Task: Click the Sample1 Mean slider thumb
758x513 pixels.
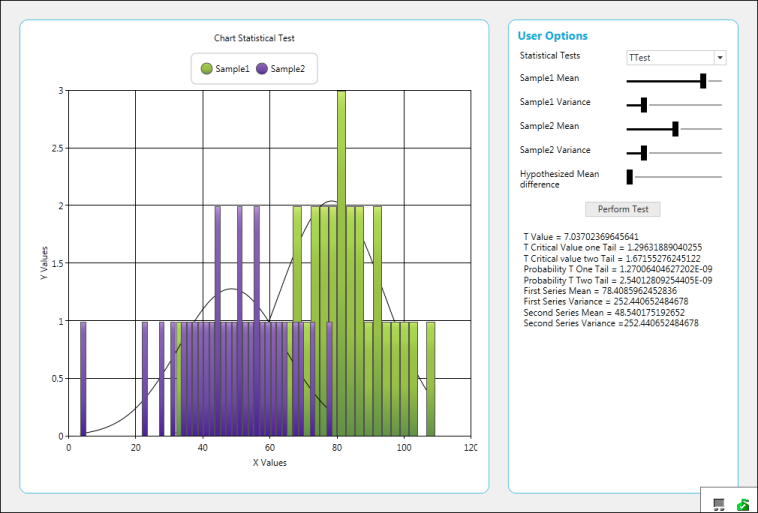Action: (703, 81)
